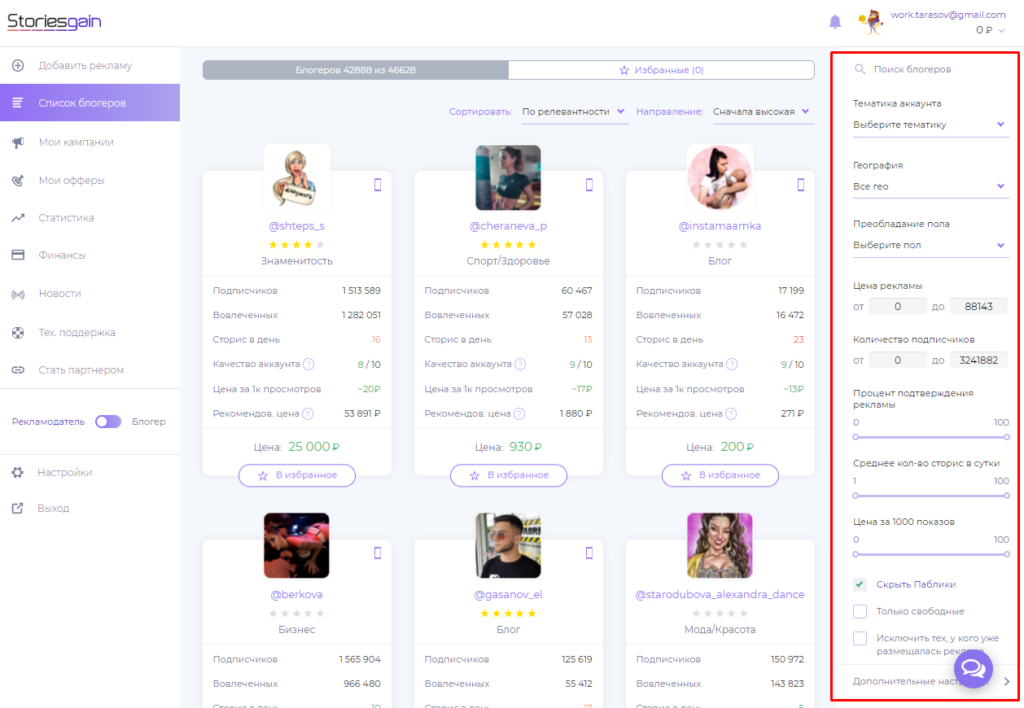The width and height of the screenshot is (1024, 708).
Task: Click the Поиск блогеров search field
Action: [x=930, y=70]
